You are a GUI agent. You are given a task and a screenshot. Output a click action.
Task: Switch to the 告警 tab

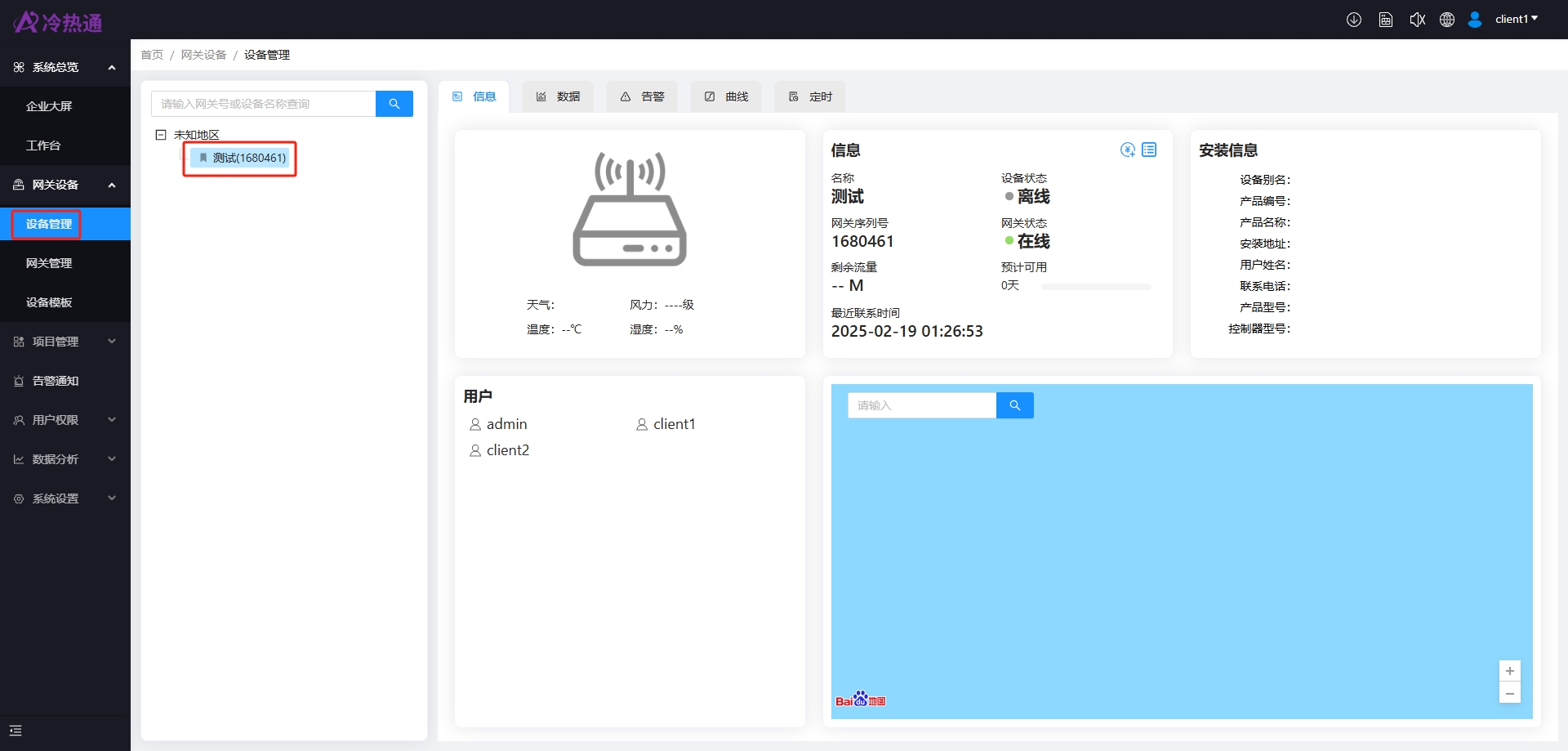coord(643,96)
